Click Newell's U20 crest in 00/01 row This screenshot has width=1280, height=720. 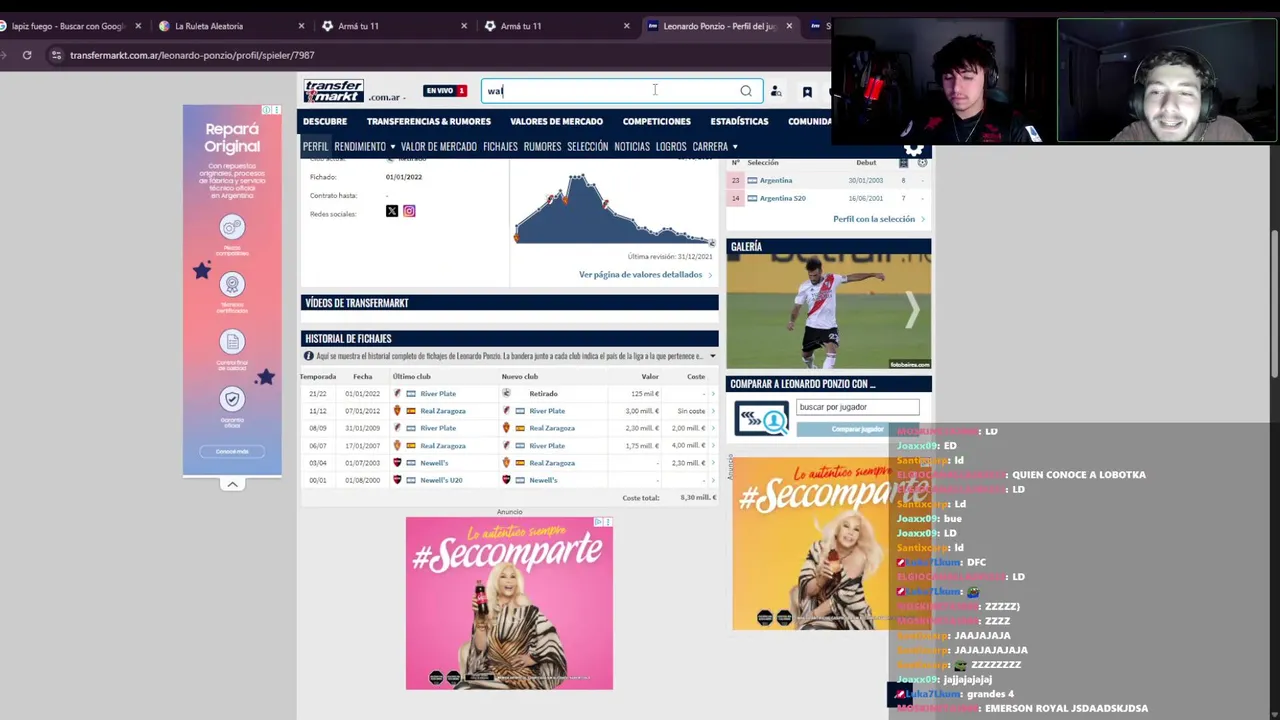click(397, 480)
